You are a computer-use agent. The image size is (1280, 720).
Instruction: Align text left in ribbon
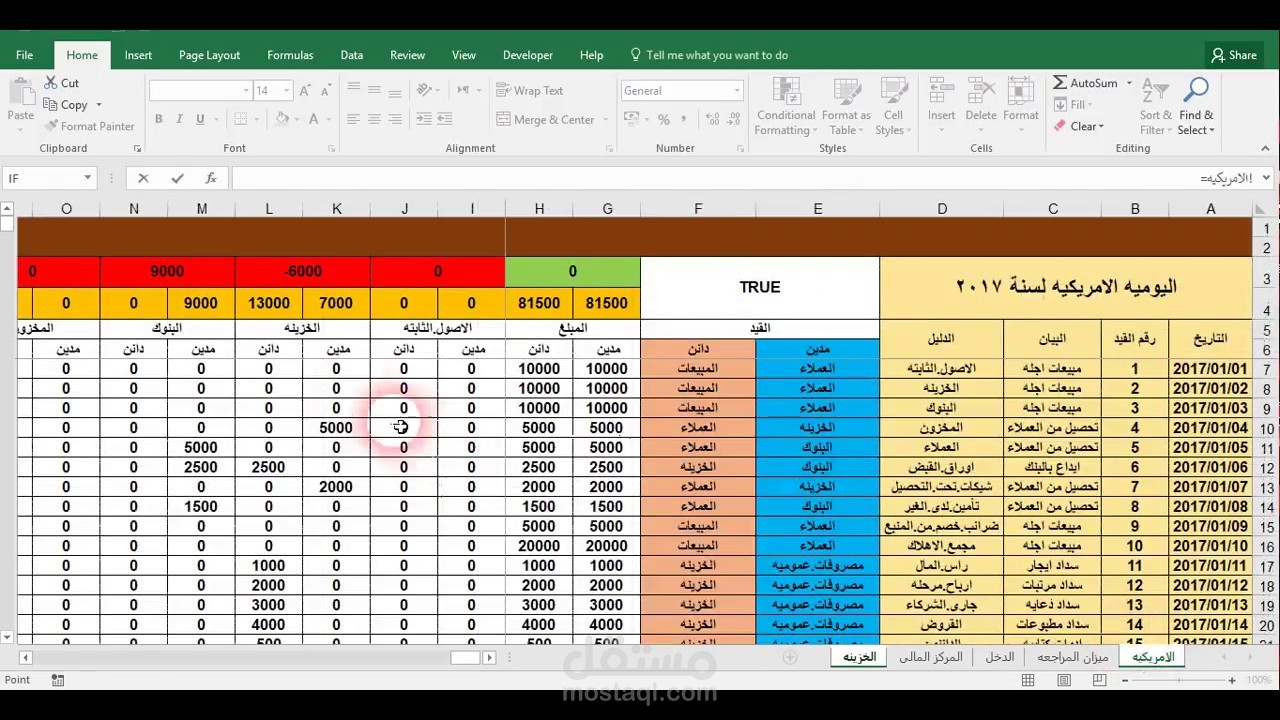(353, 119)
